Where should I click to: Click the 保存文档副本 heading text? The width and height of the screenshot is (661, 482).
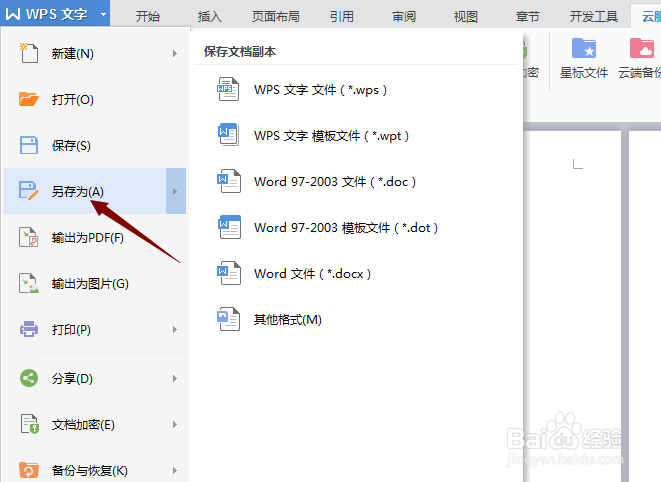pos(239,51)
